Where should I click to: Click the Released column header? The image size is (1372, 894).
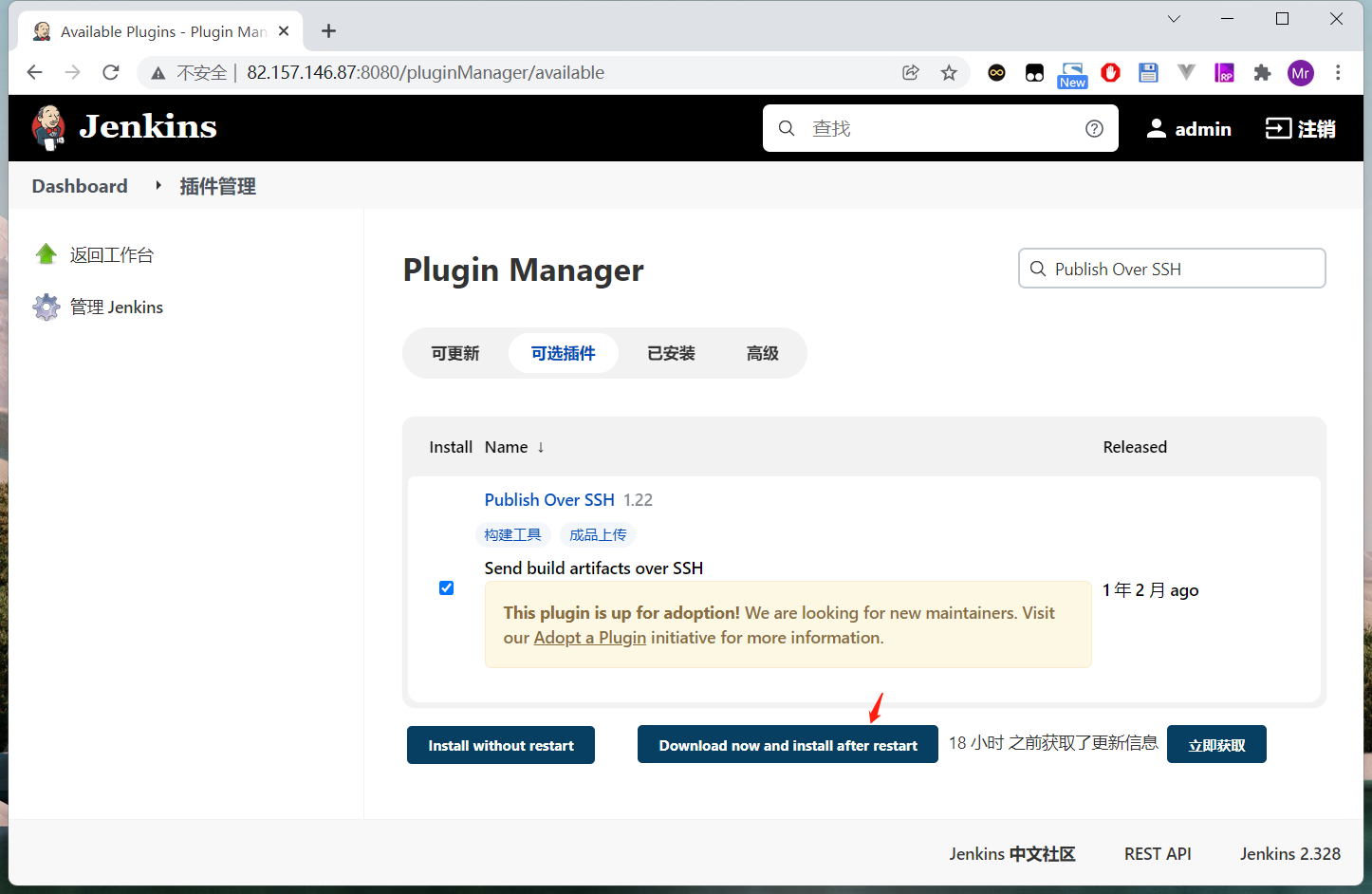pos(1135,447)
